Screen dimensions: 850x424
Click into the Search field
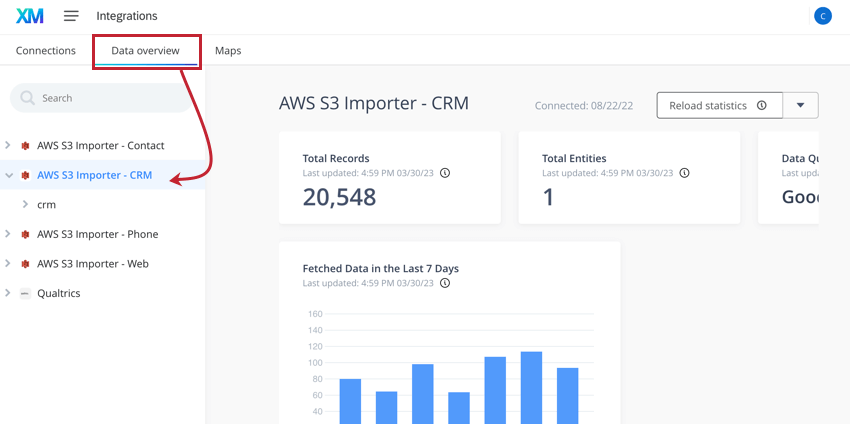click(x=101, y=98)
